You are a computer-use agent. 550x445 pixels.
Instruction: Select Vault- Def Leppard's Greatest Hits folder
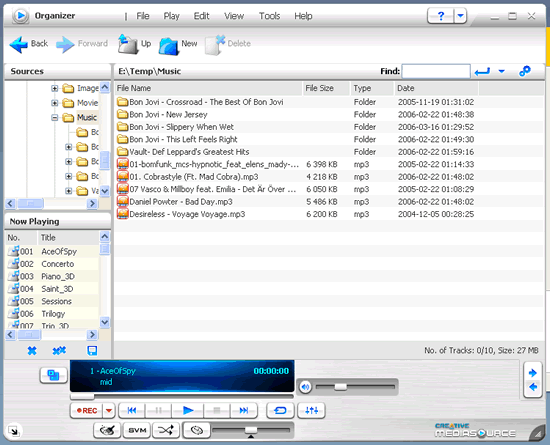tap(183, 152)
